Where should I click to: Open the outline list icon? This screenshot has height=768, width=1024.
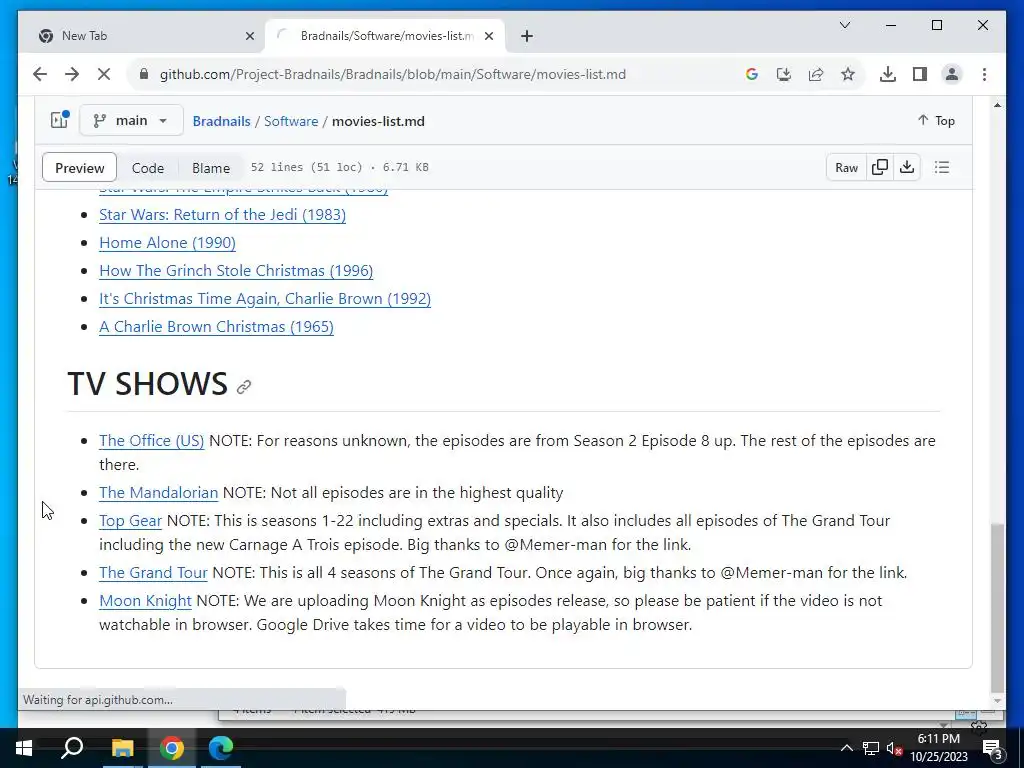942,167
